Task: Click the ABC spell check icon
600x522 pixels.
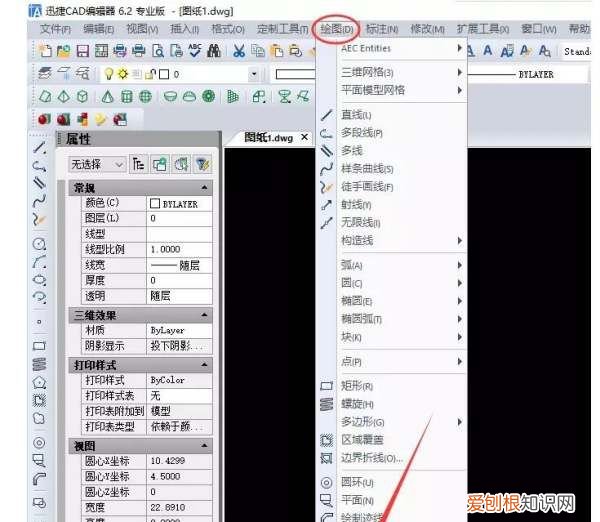Action: pyautogui.click(x=195, y=50)
